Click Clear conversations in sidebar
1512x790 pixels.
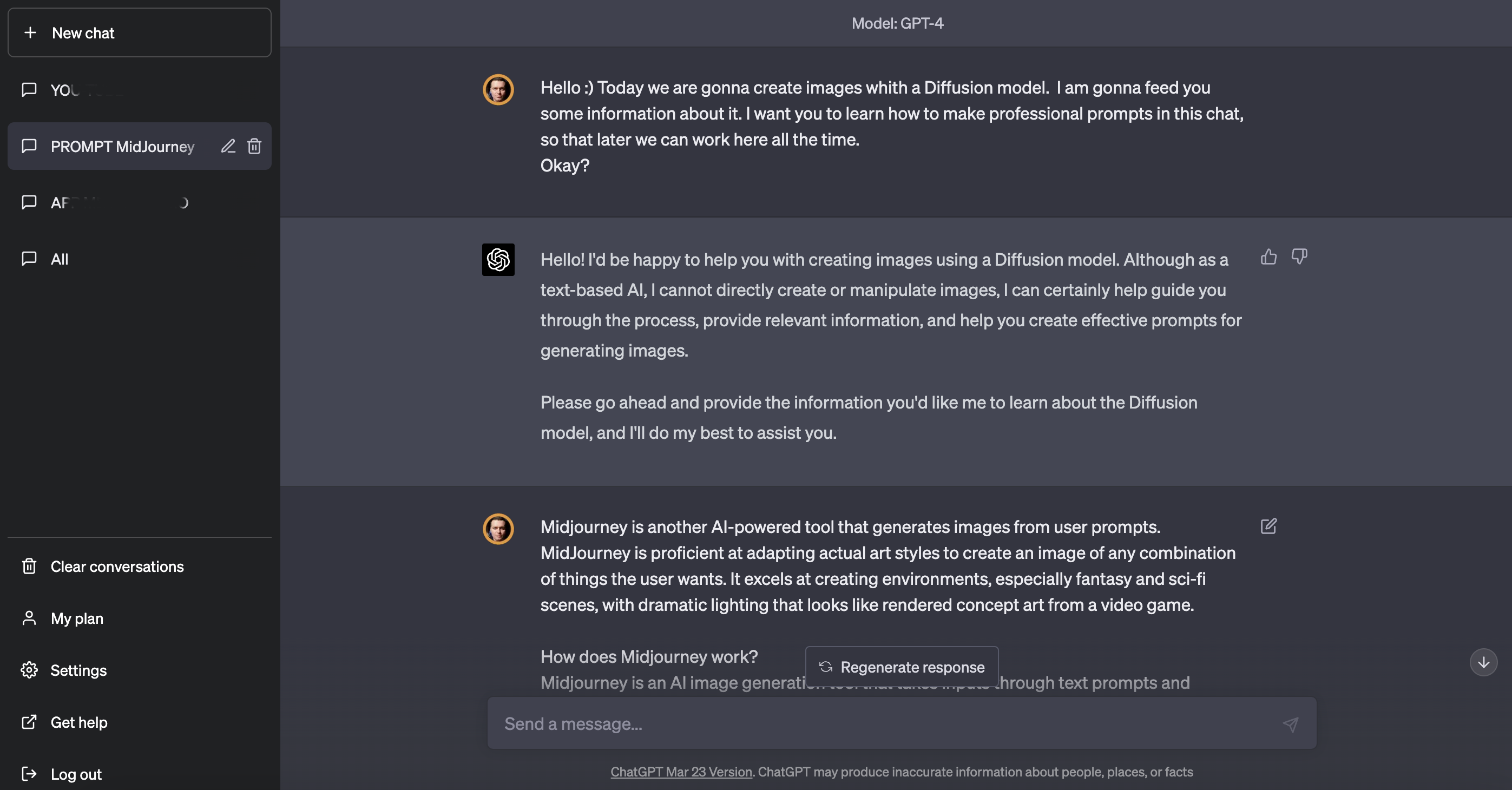(x=117, y=567)
